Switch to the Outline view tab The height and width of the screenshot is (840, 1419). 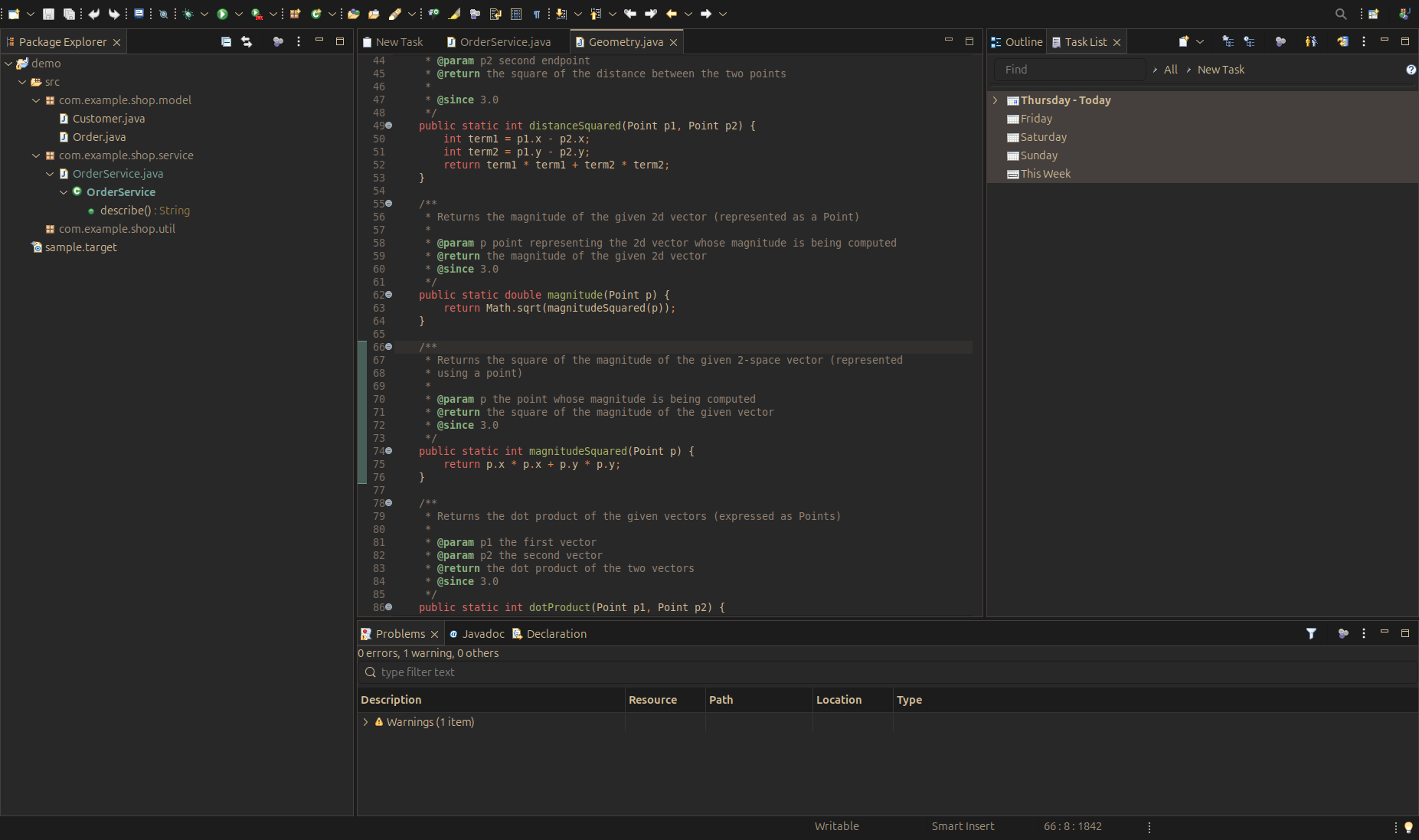point(1017,42)
